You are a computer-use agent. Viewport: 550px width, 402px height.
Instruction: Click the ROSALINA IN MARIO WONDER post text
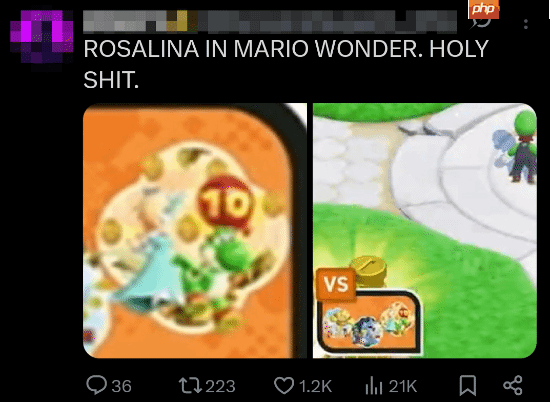click(286, 64)
